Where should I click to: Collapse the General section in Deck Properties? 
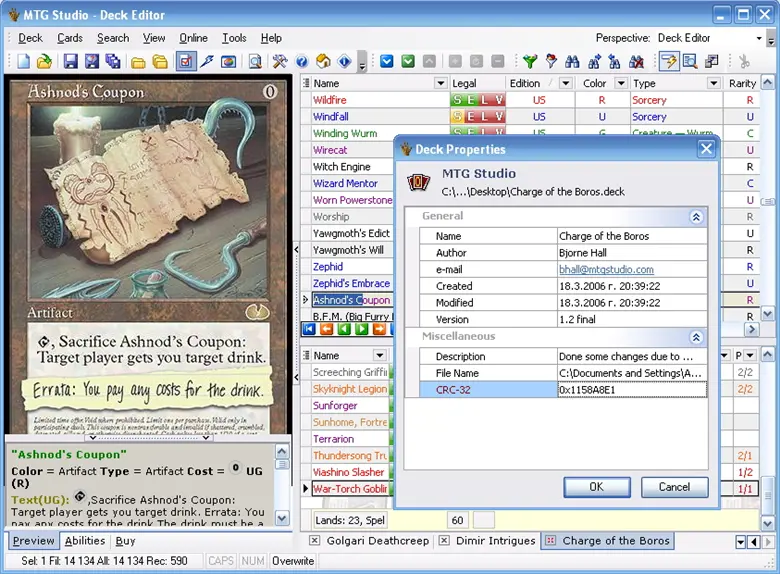696,216
